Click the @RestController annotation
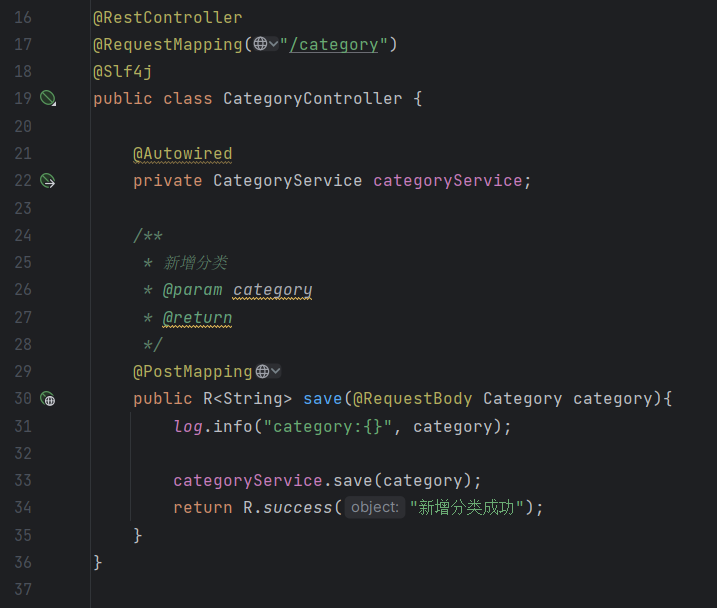The width and height of the screenshot is (717, 608). [x=168, y=17]
